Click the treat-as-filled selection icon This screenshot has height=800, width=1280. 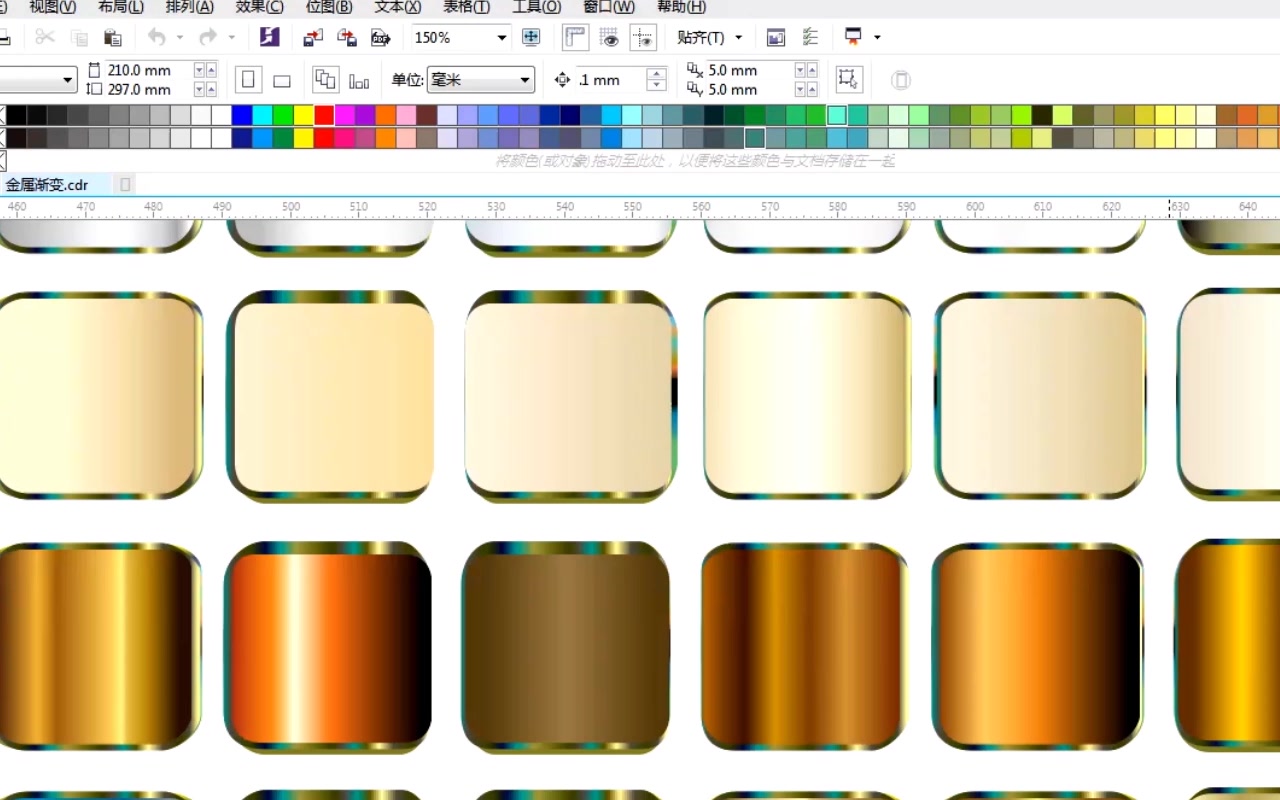tap(848, 80)
